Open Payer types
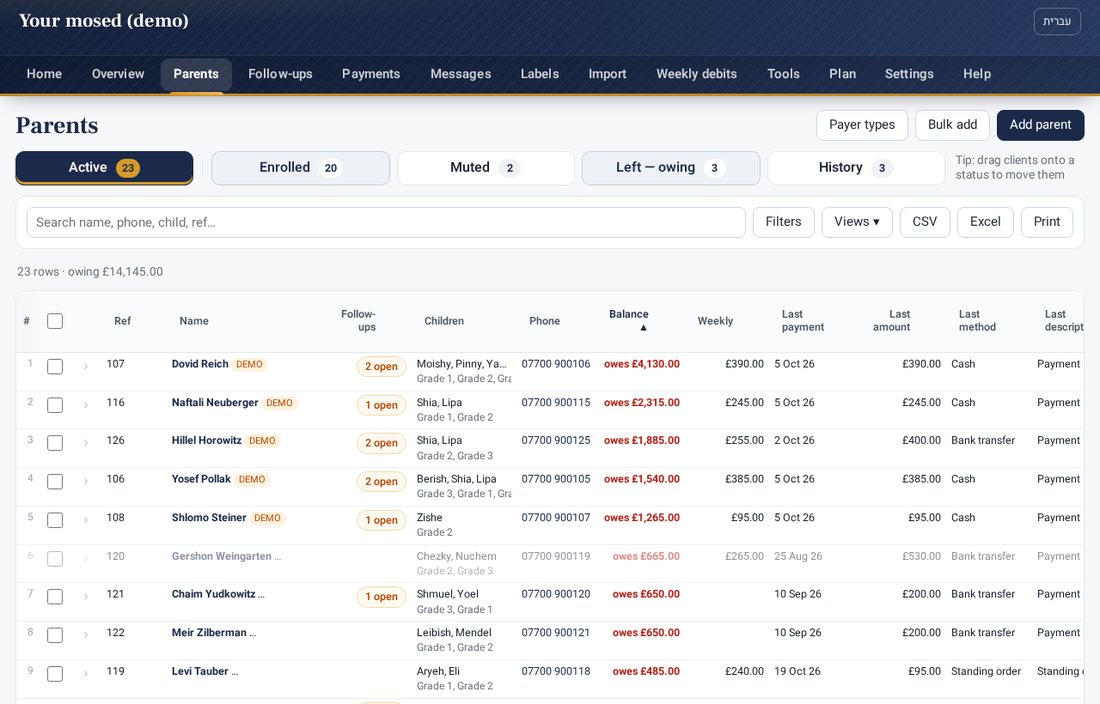 (861, 125)
